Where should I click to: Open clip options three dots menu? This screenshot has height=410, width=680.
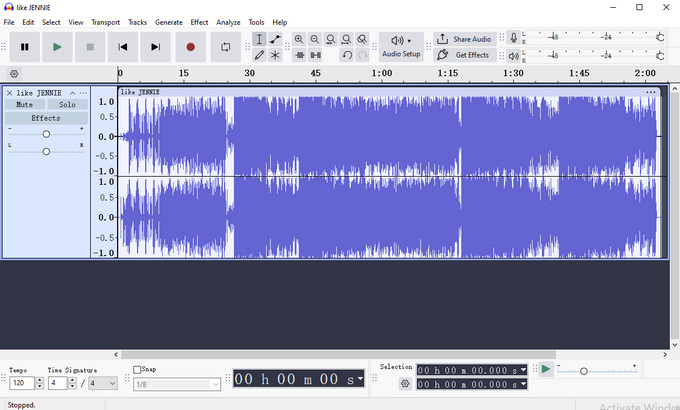tap(651, 92)
